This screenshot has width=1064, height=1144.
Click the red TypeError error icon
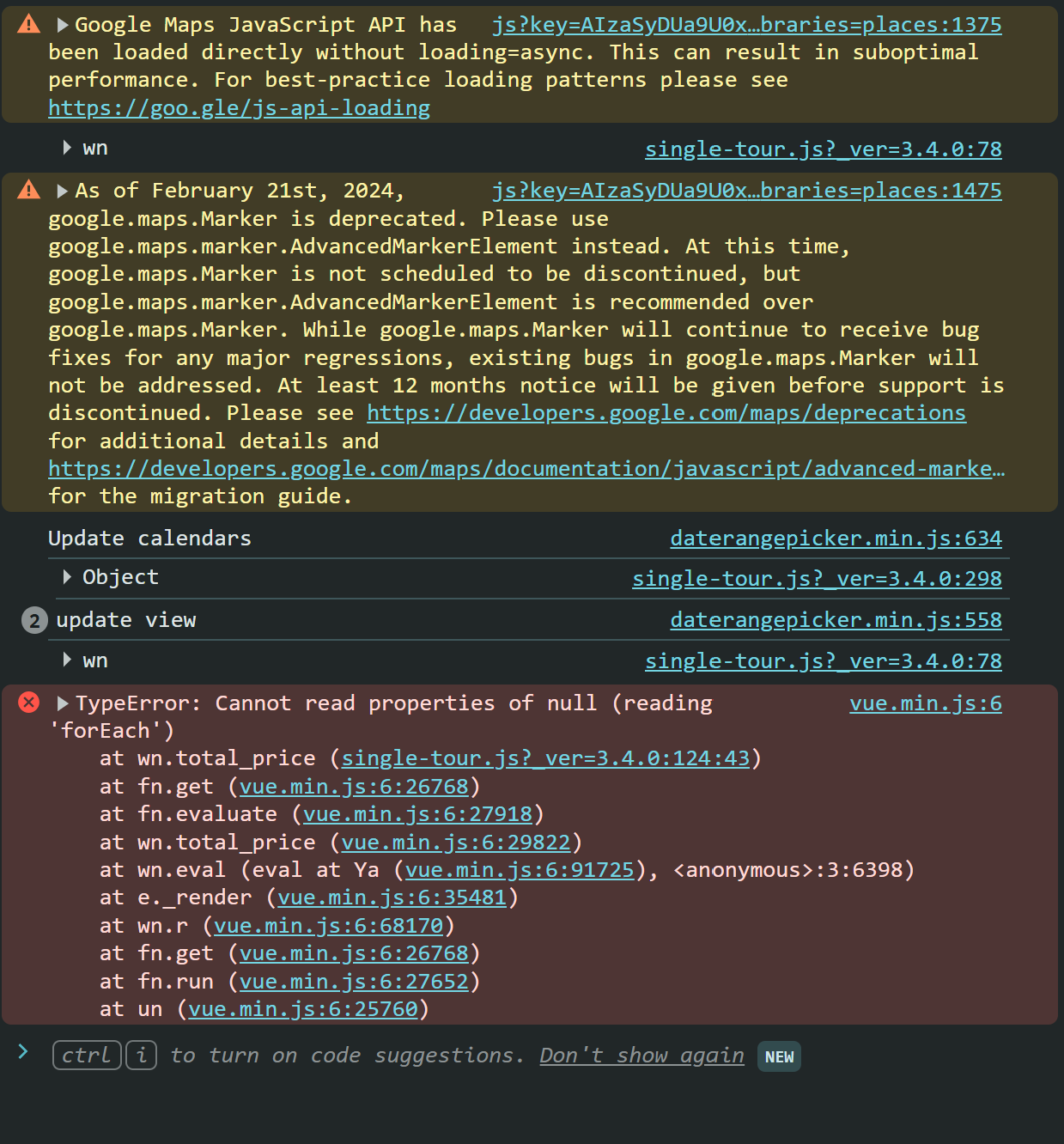[x=28, y=703]
